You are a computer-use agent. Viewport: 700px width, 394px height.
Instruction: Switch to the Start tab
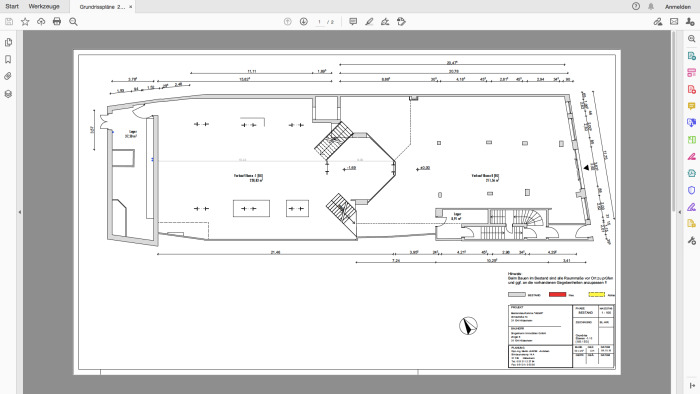pyautogui.click(x=12, y=6)
